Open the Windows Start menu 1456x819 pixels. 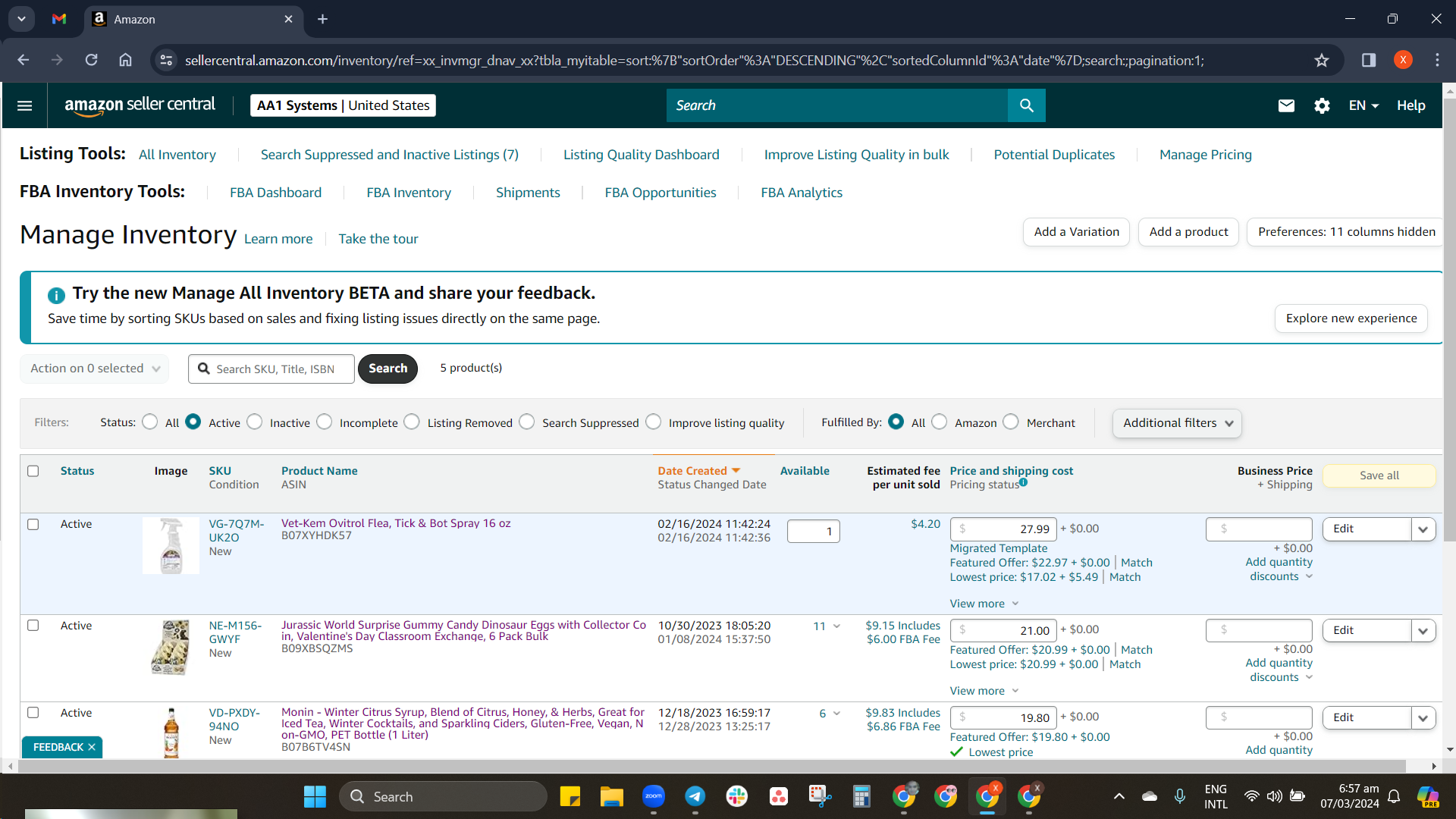315,796
